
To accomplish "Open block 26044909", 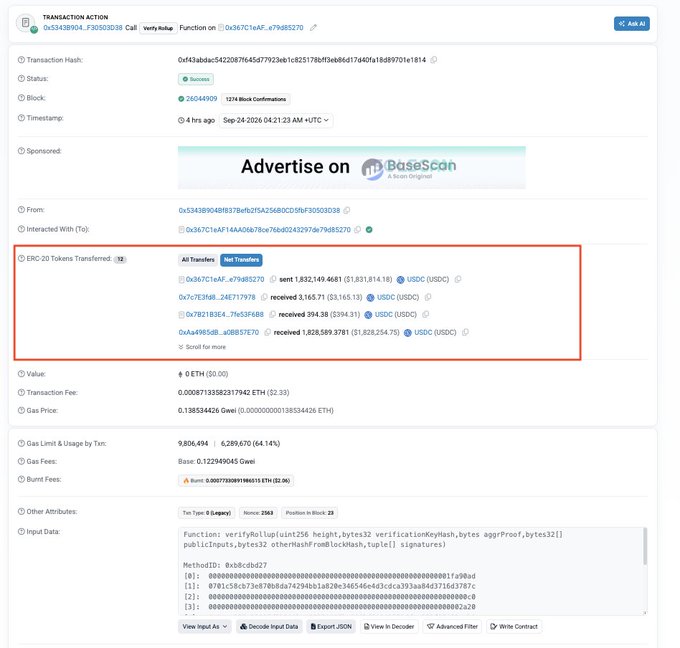I will (201, 99).
